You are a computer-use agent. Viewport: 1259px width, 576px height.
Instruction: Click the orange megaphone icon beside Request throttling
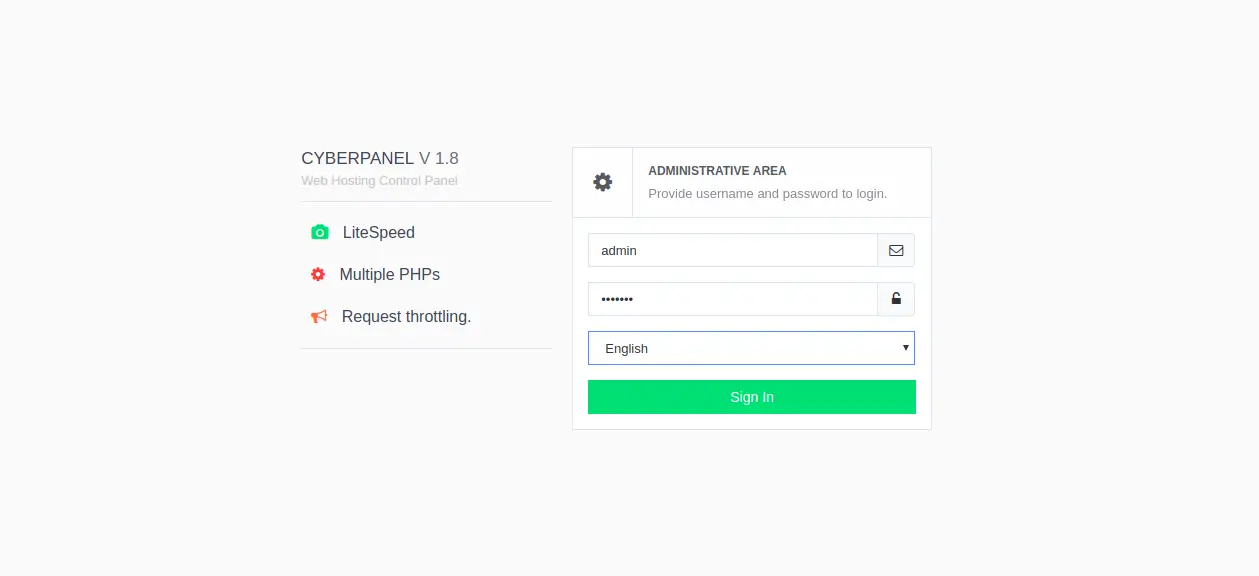tap(319, 316)
